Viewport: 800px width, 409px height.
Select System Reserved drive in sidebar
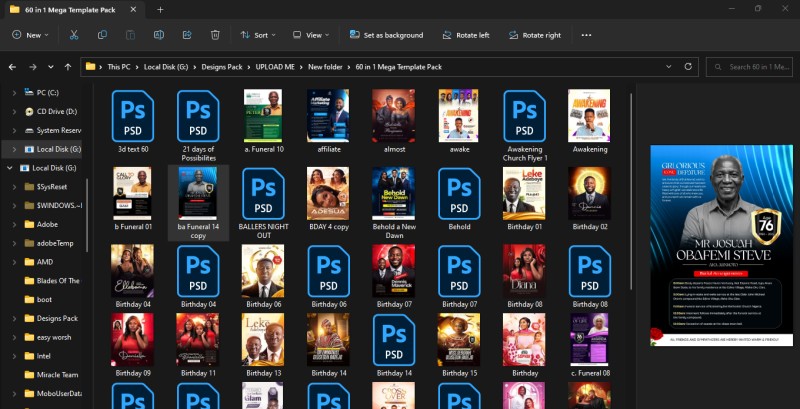pos(53,131)
